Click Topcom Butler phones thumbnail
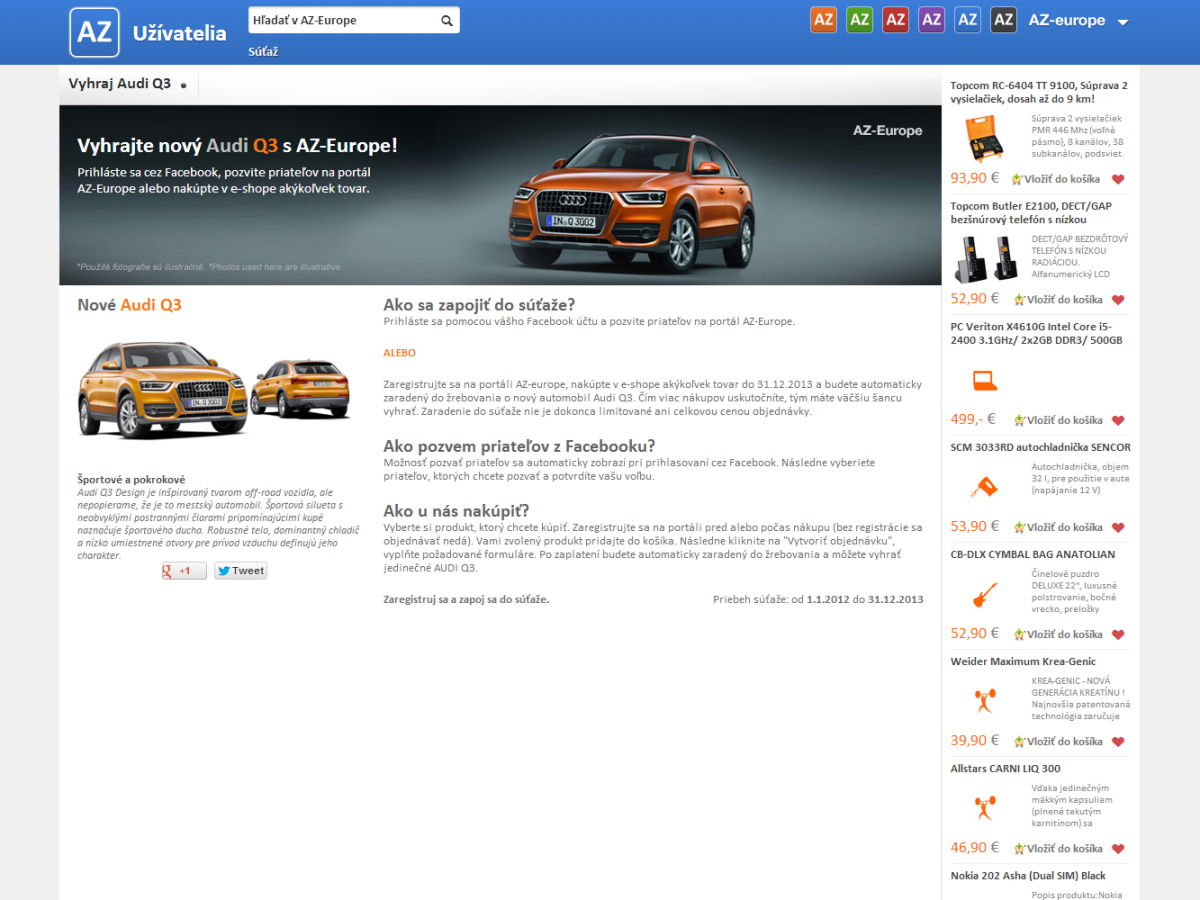 (986, 258)
